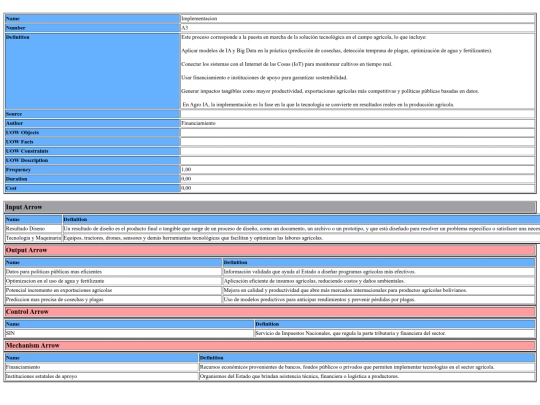Click the 'Source' label cell
540x405 pixels.
point(92,114)
